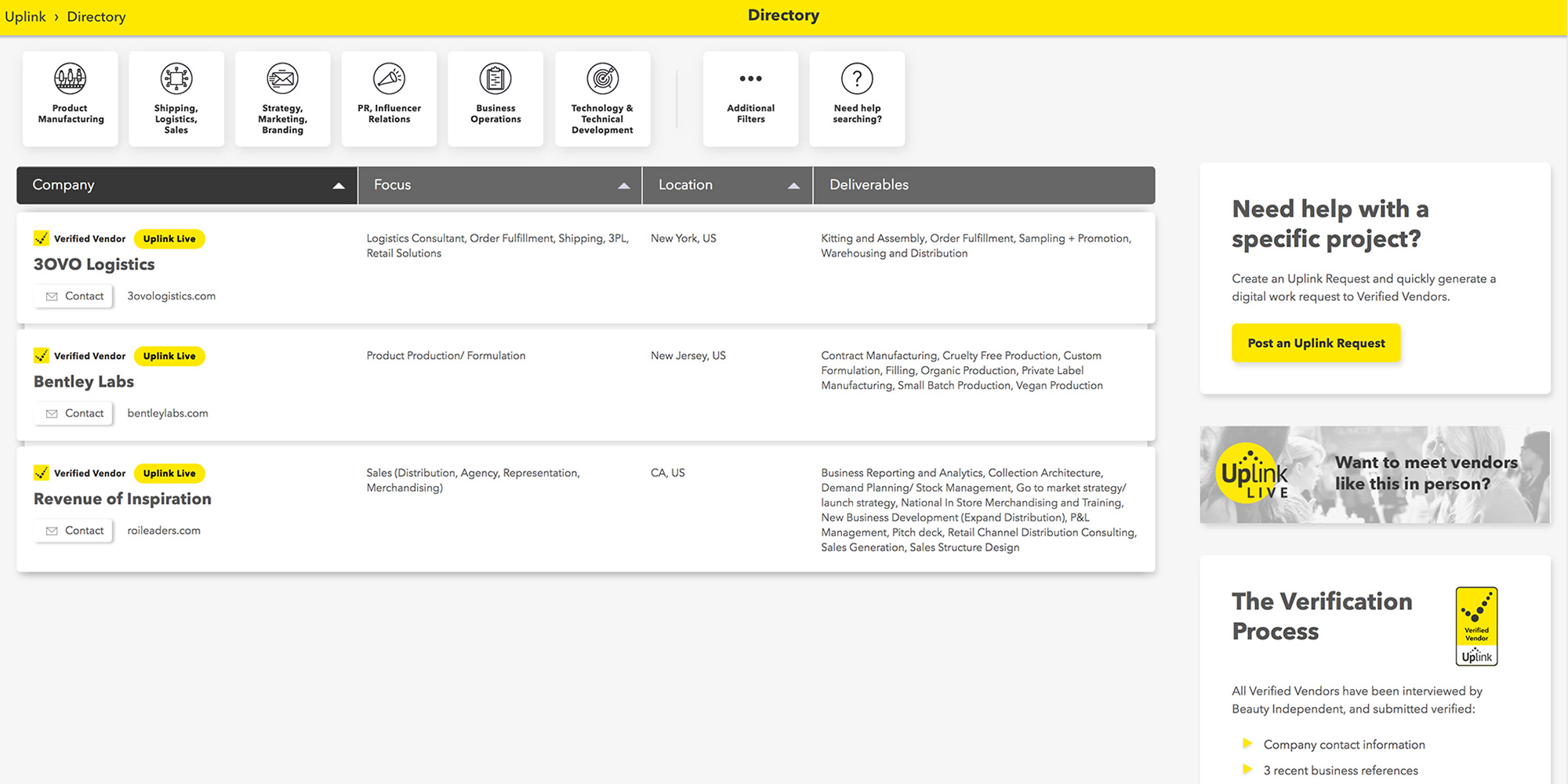Click '3 recent business references' list item
This screenshot has height=784, width=1568.
tap(1341, 771)
